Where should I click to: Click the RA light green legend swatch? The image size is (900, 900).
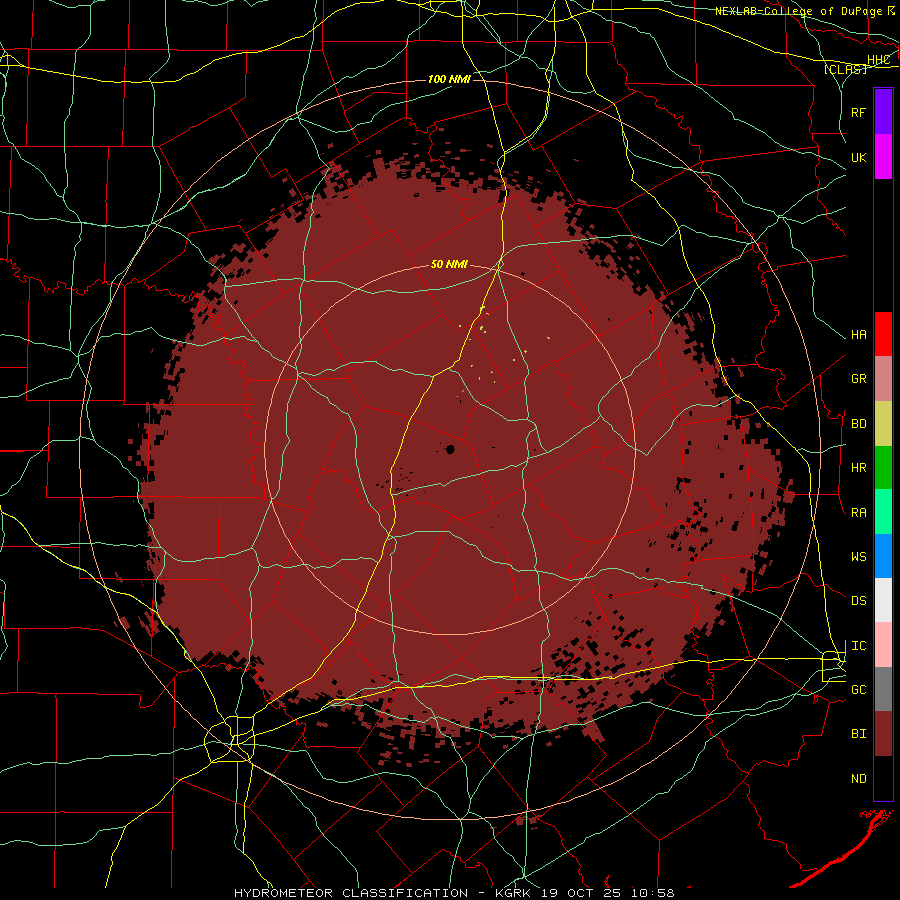click(883, 512)
